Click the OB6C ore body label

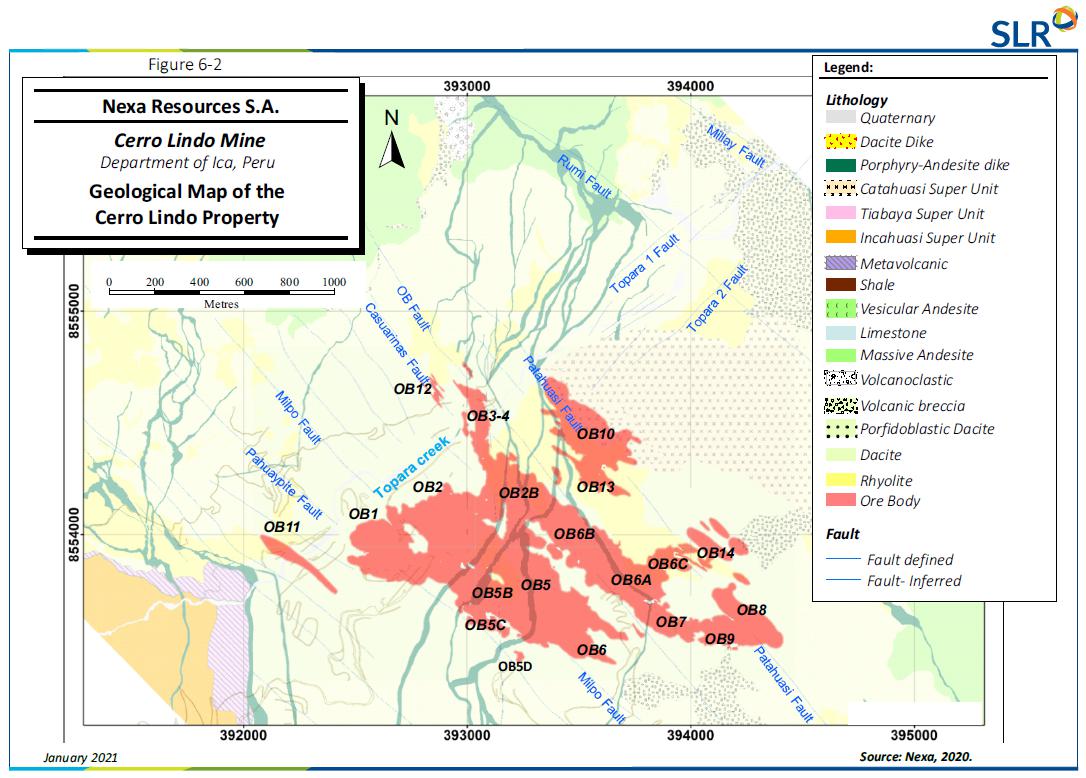(668, 563)
